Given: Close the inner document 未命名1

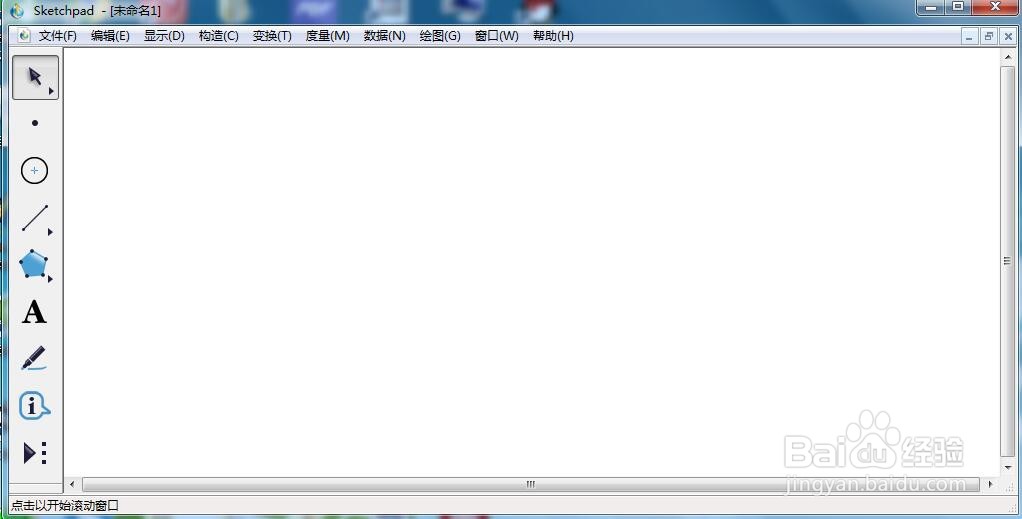Looking at the screenshot, I should [x=1008, y=37].
